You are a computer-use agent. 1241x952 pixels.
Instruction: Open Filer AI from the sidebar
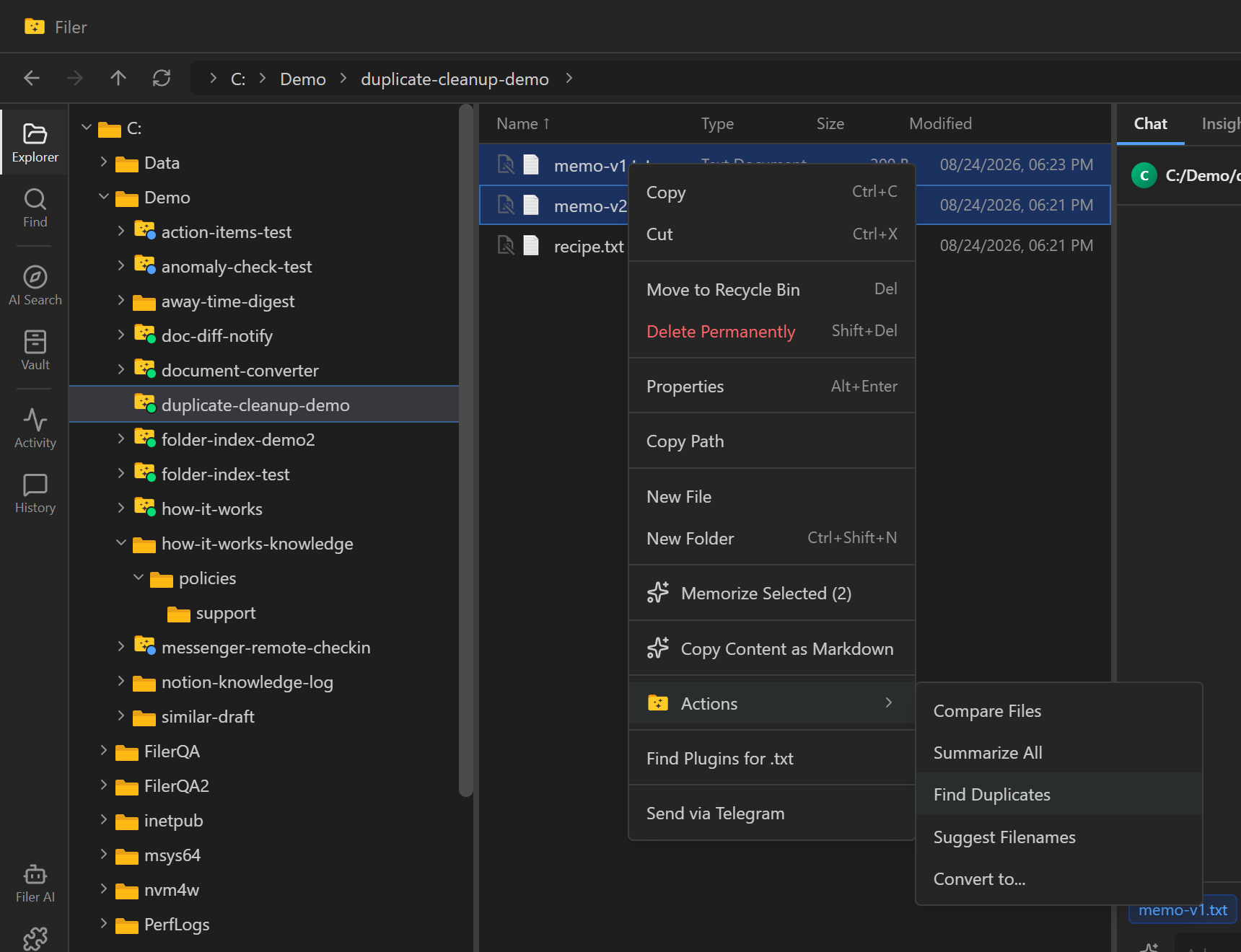tap(35, 883)
